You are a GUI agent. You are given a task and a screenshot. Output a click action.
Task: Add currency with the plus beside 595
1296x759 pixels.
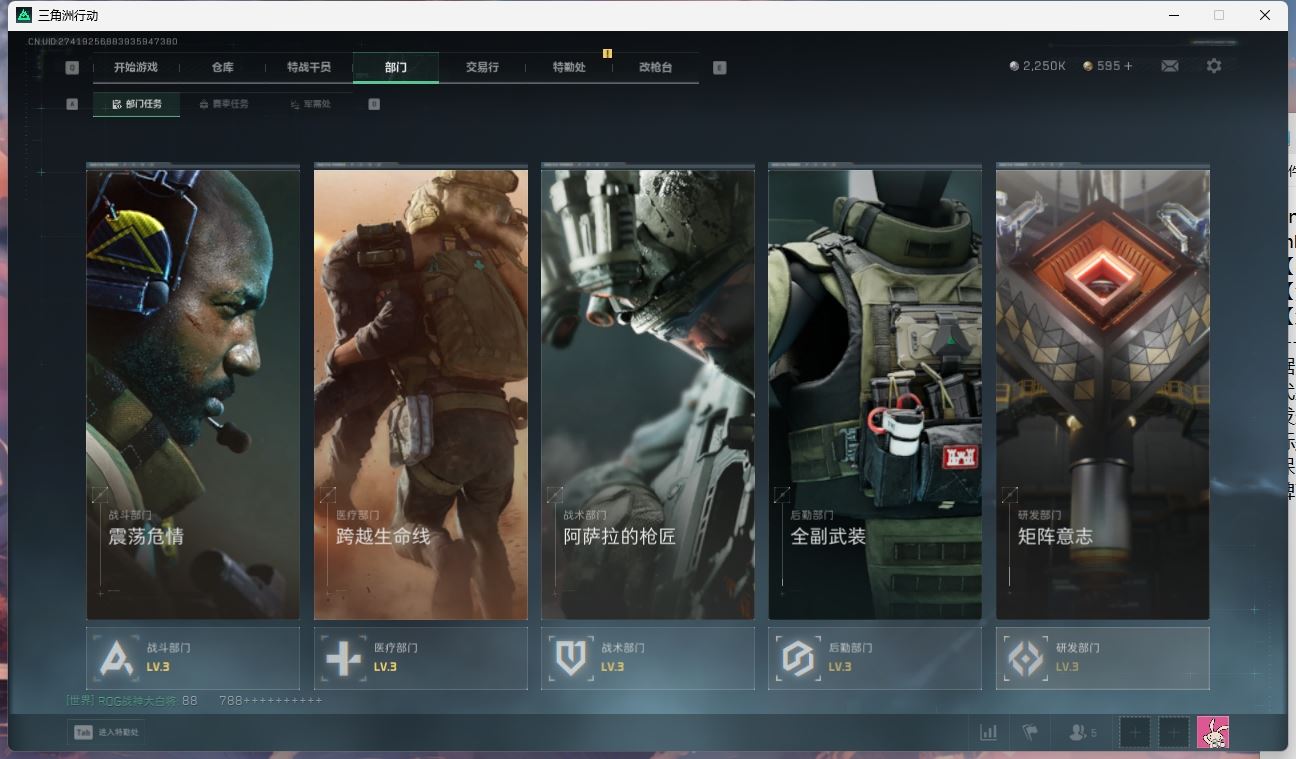click(x=1129, y=66)
